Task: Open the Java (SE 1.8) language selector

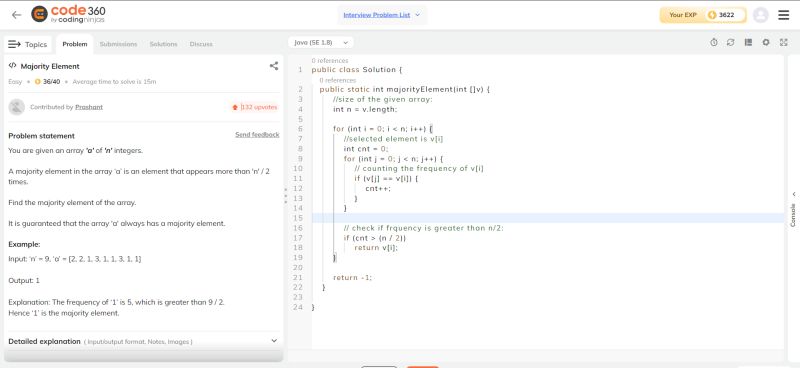Action: click(321, 42)
